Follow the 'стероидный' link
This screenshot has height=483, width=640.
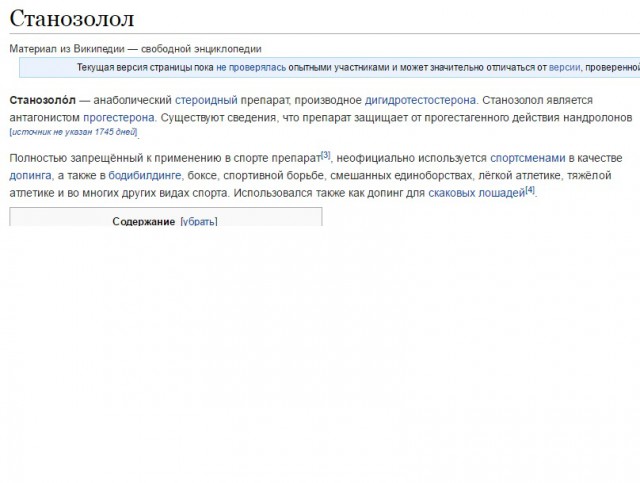point(206,100)
